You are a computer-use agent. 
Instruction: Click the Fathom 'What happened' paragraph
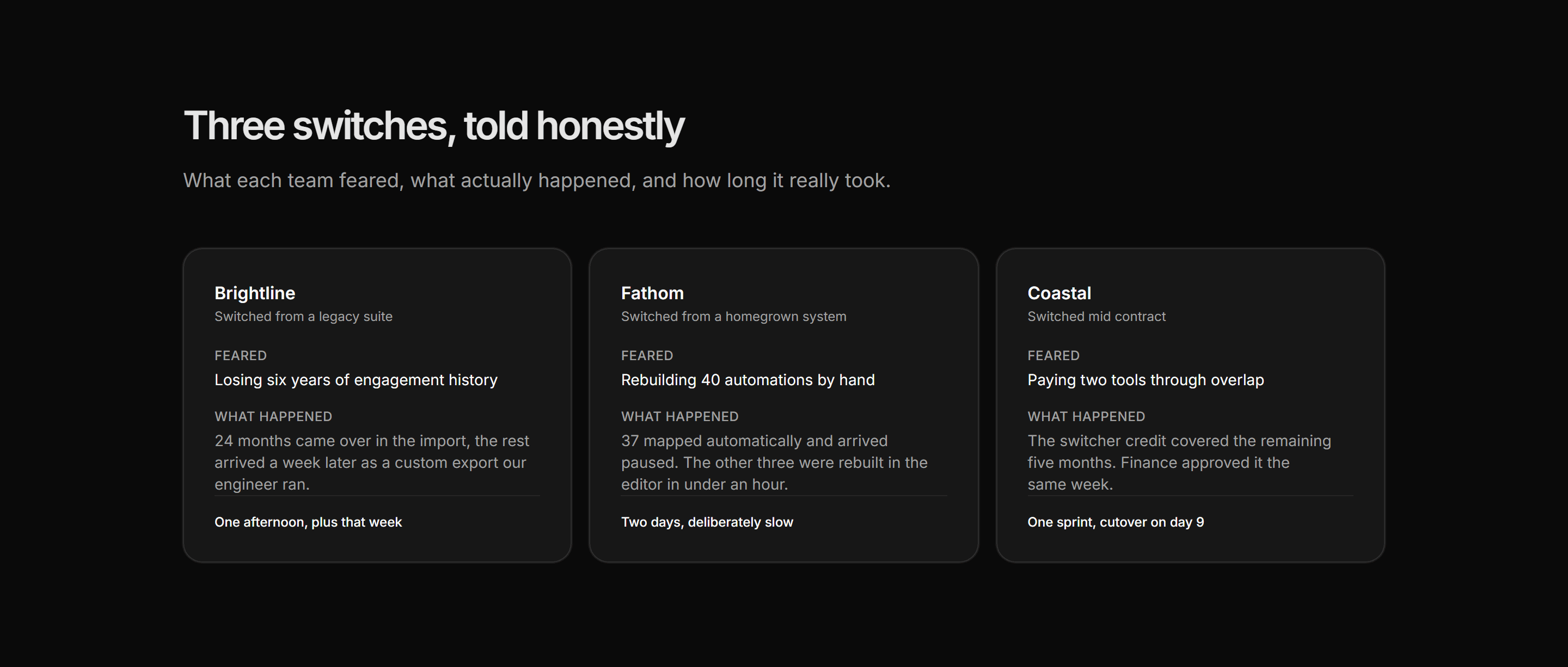tap(774, 462)
